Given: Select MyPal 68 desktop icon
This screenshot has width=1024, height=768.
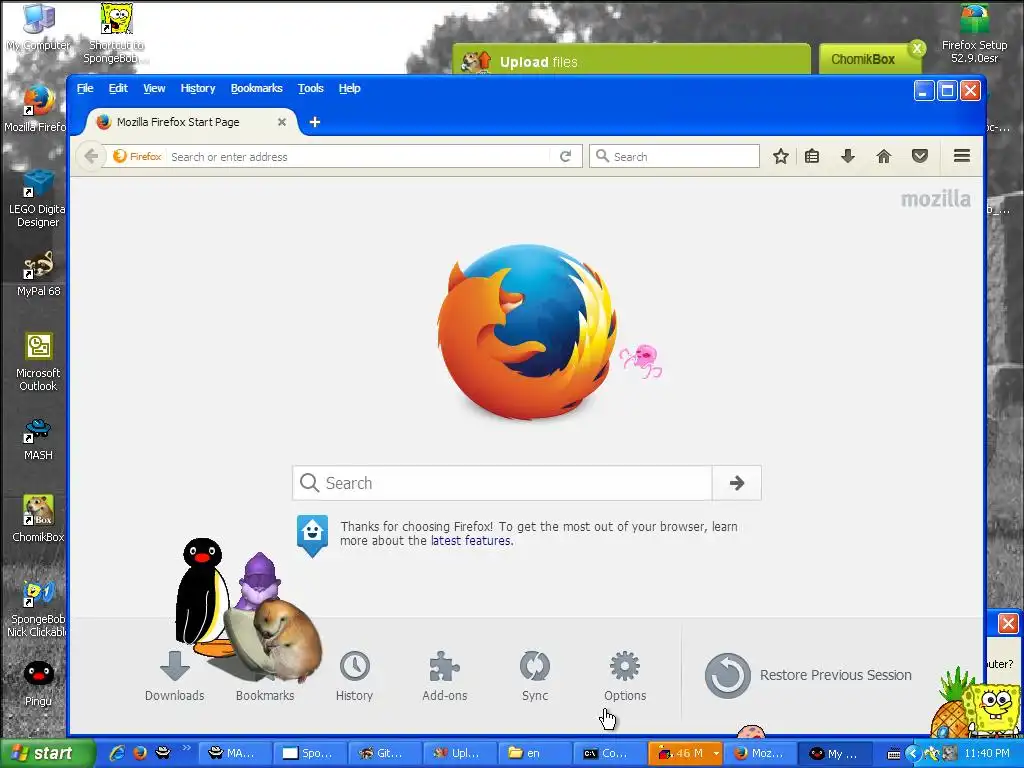Looking at the screenshot, I should [x=39, y=274].
